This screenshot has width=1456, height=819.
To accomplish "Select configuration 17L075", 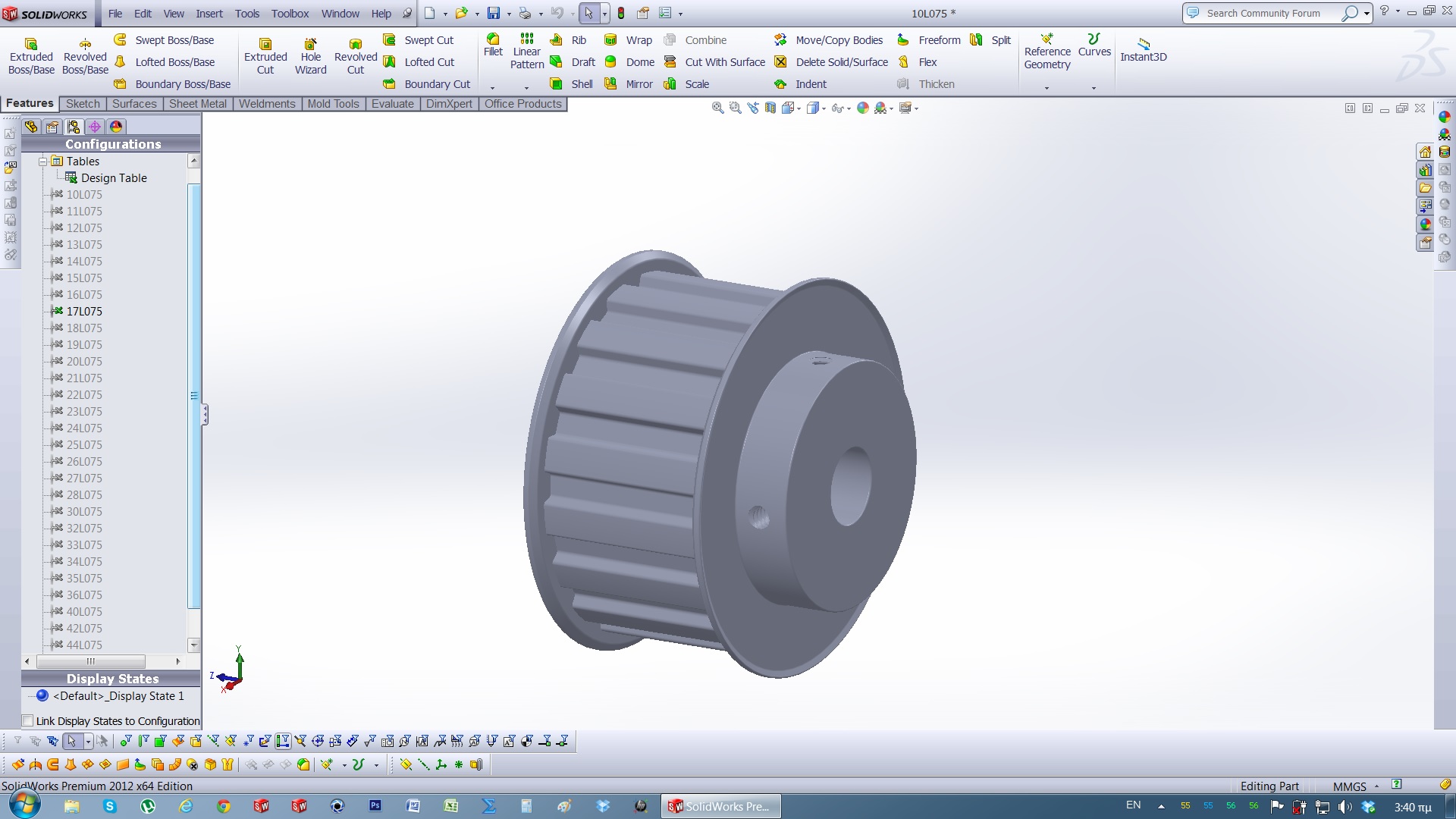I will coord(77,312).
